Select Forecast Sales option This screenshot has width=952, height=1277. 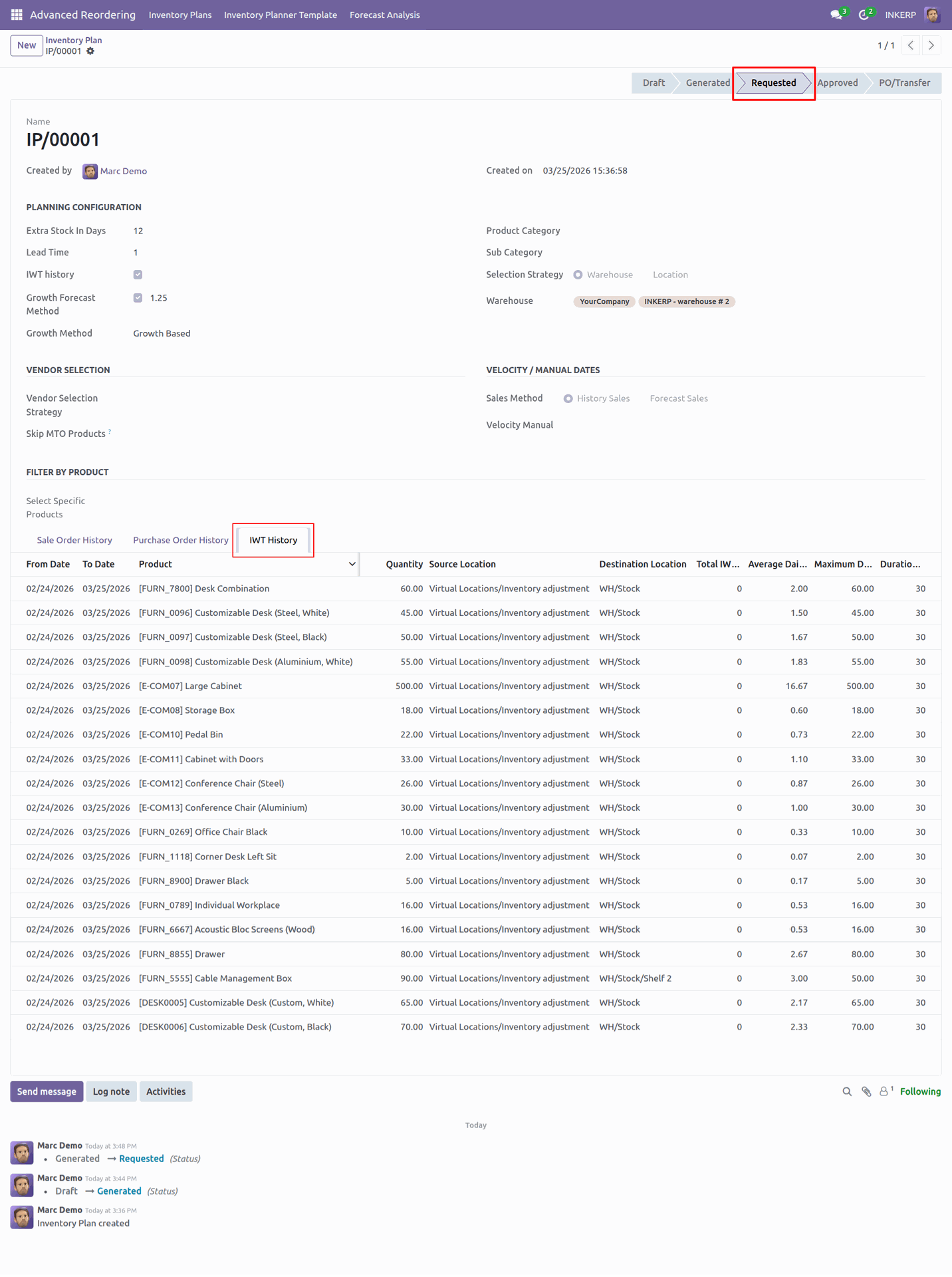(679, 398)
